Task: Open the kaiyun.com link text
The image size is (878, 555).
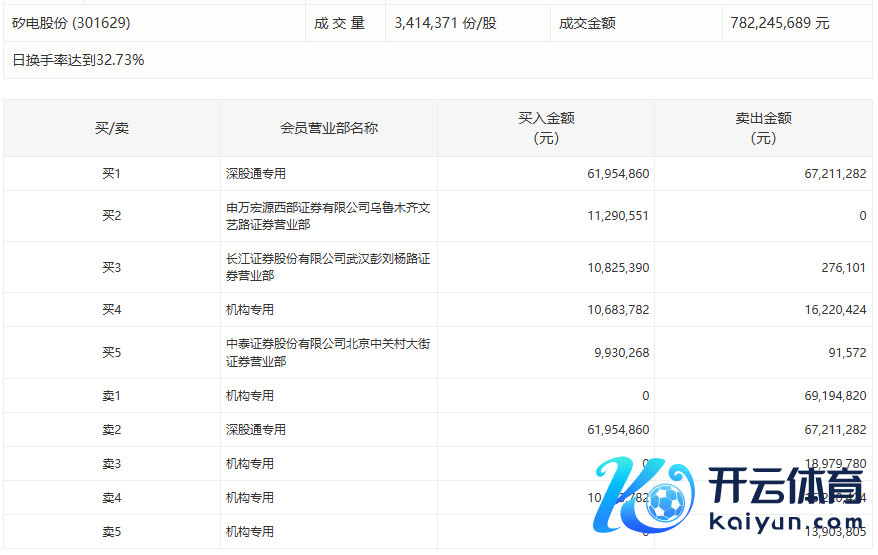Action: (785, 521)
